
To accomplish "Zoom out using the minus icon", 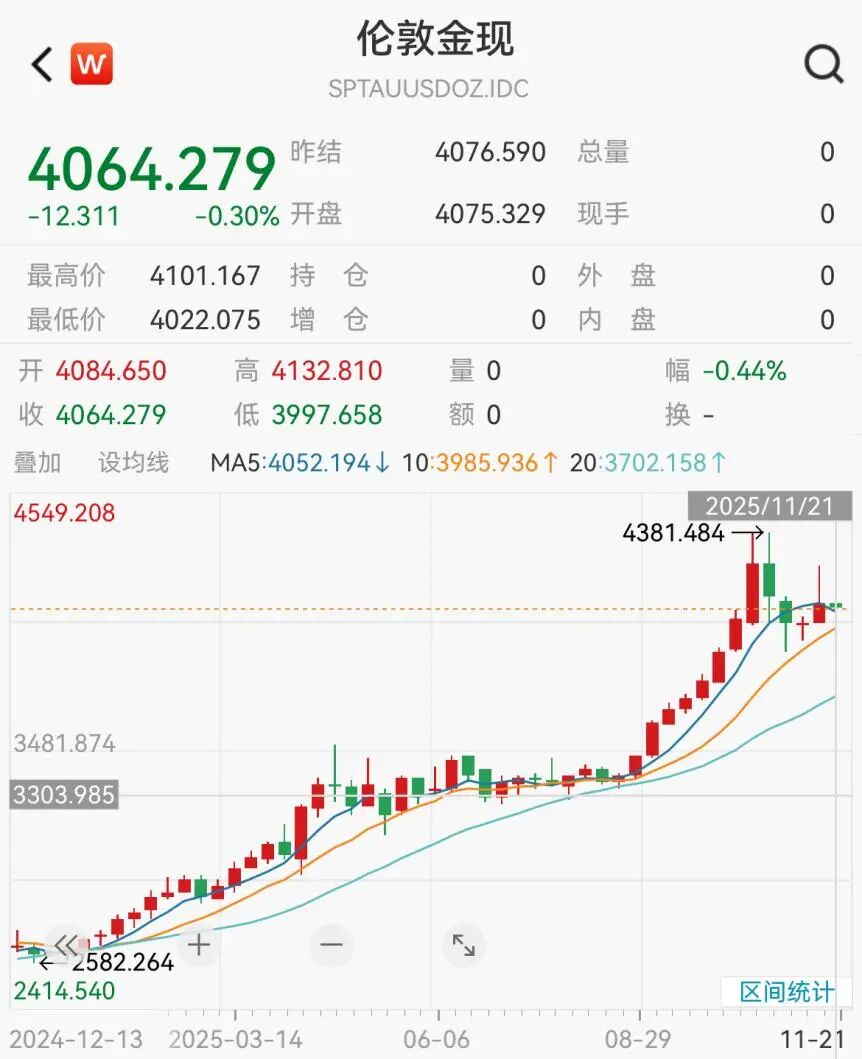I will [x=330, y=944].
